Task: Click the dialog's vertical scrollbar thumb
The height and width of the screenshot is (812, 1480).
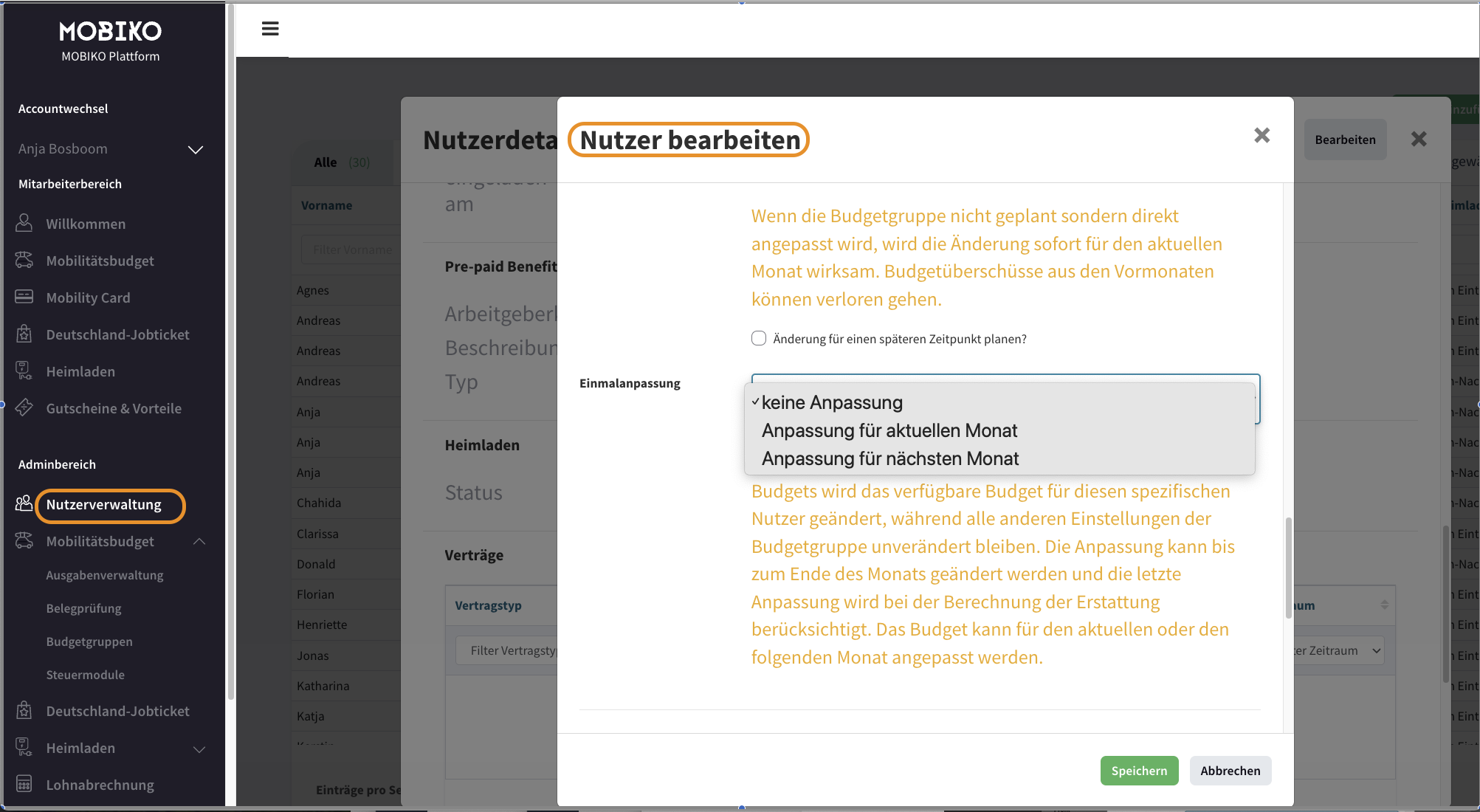Action: coord(1289,568)
